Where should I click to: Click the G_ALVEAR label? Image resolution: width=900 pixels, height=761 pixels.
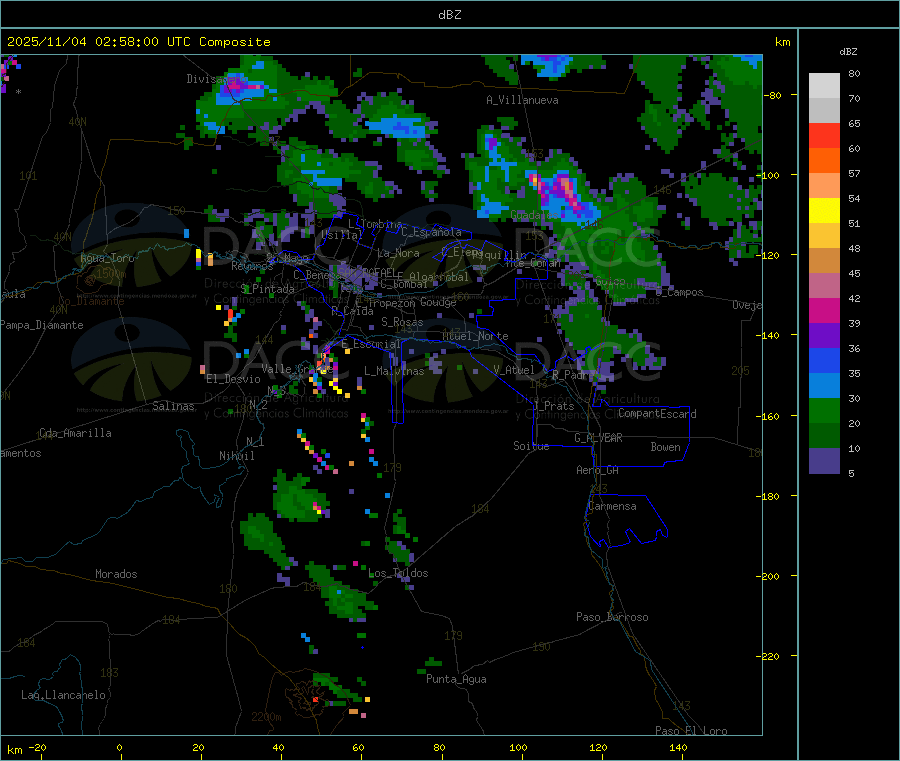pos(598,438)
